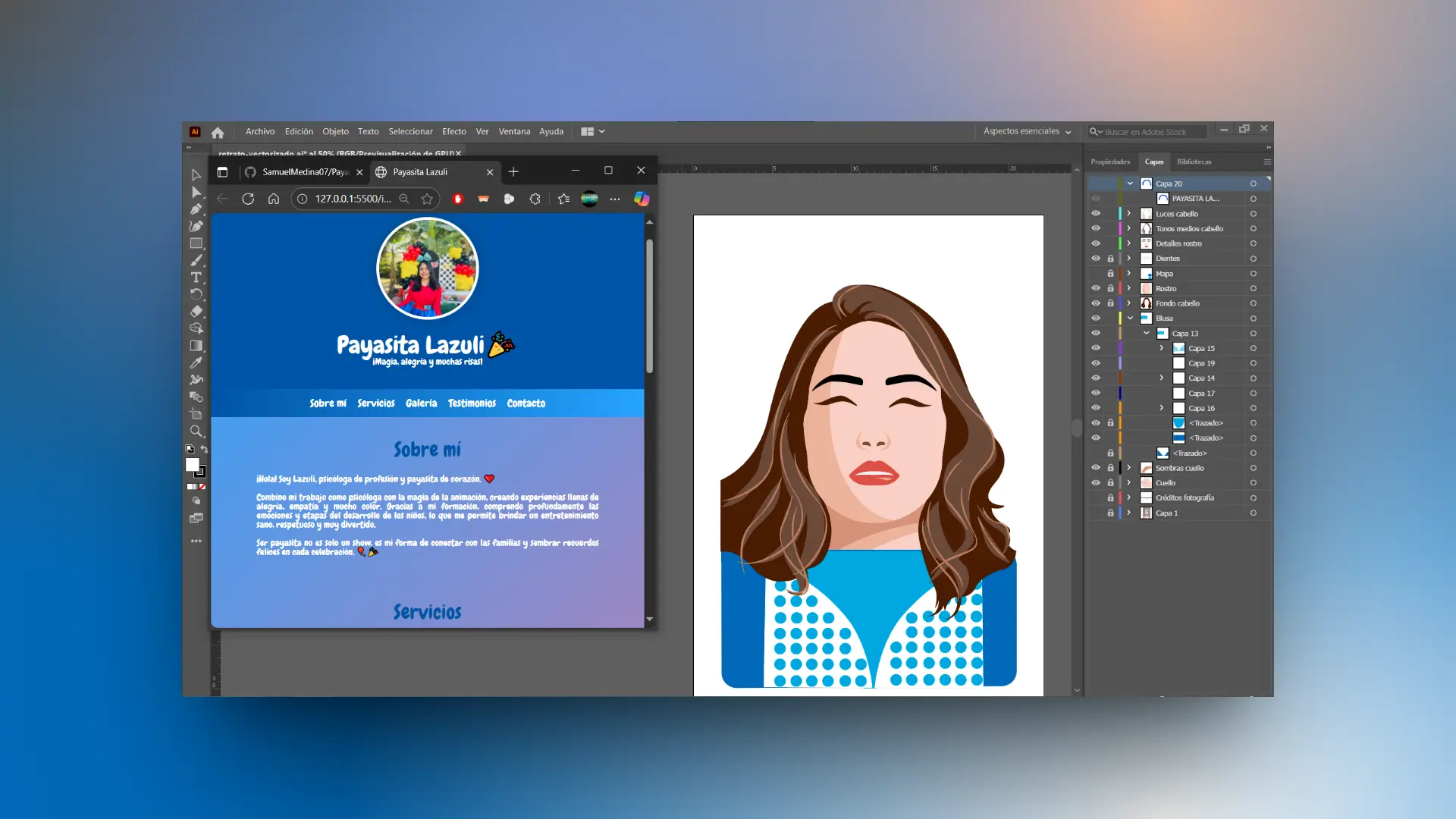Activate the Direct Selection tool

pos(196,192)
